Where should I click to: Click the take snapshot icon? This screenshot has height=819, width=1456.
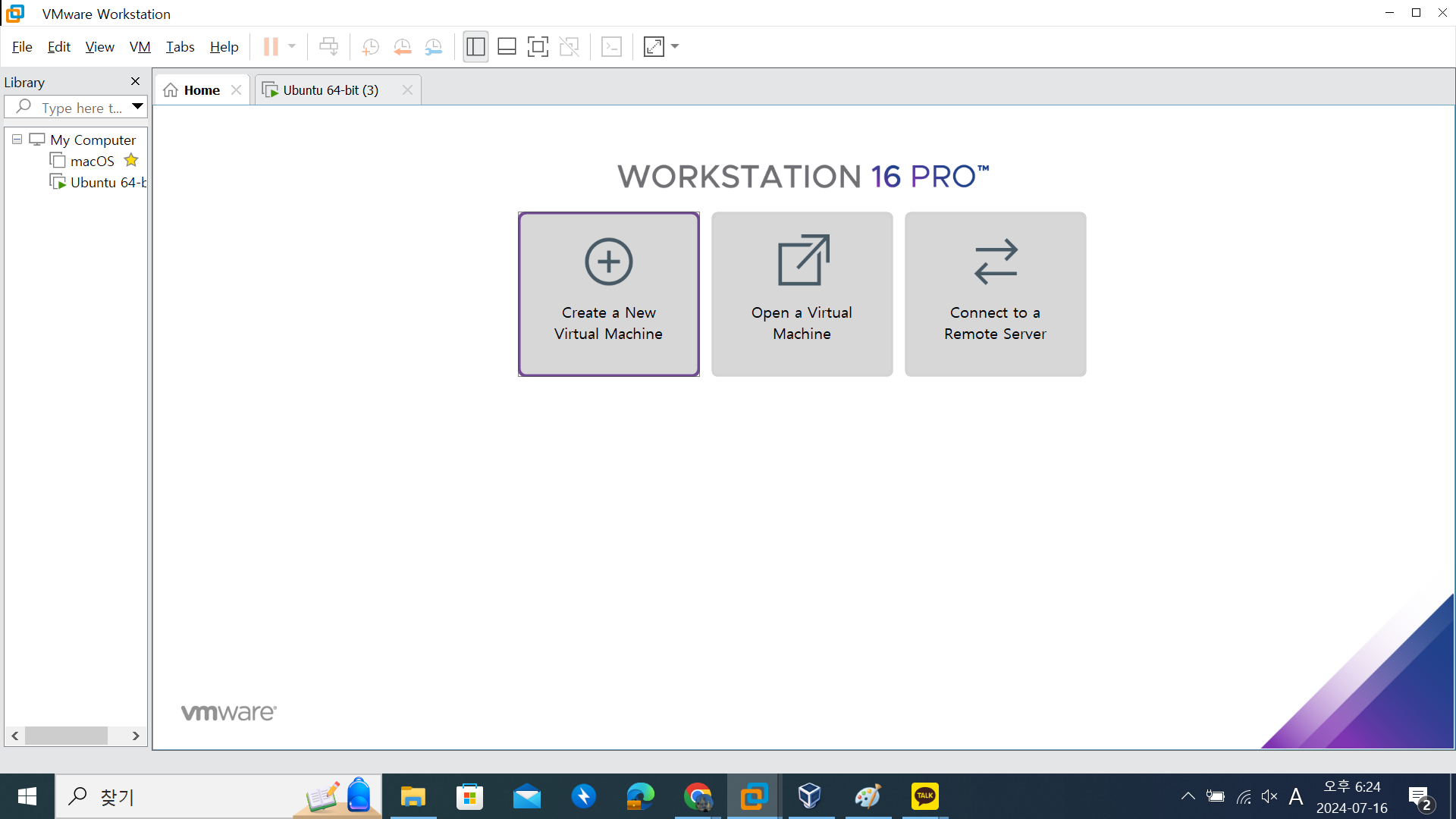pyautogui.click(x=371, y=47)
